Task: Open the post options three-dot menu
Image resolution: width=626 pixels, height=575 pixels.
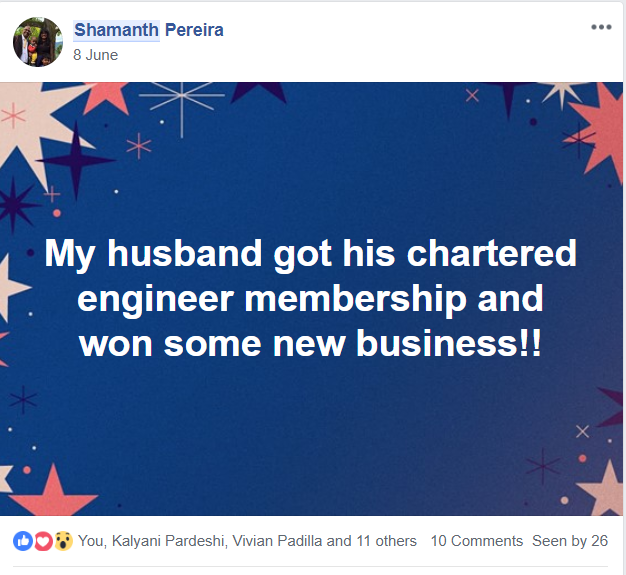Action: (600, 27)
